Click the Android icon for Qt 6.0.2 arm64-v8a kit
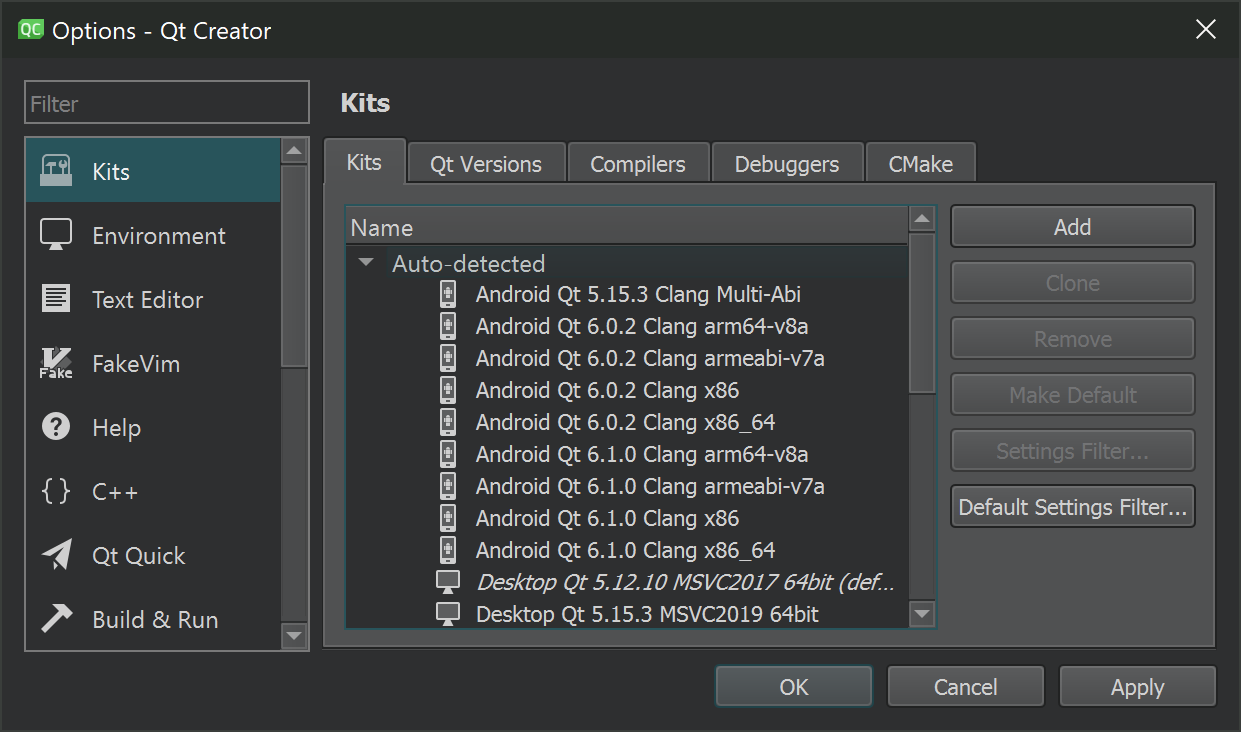 point(448,326)
